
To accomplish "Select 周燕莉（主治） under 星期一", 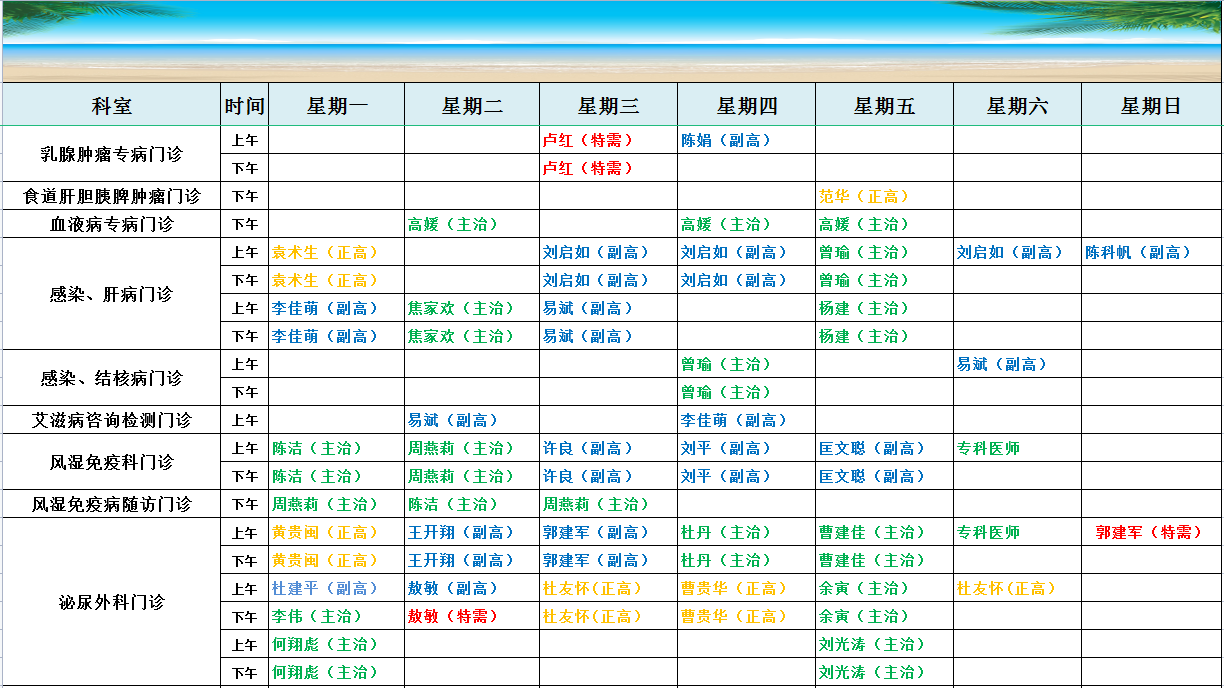I will (325, 504).
